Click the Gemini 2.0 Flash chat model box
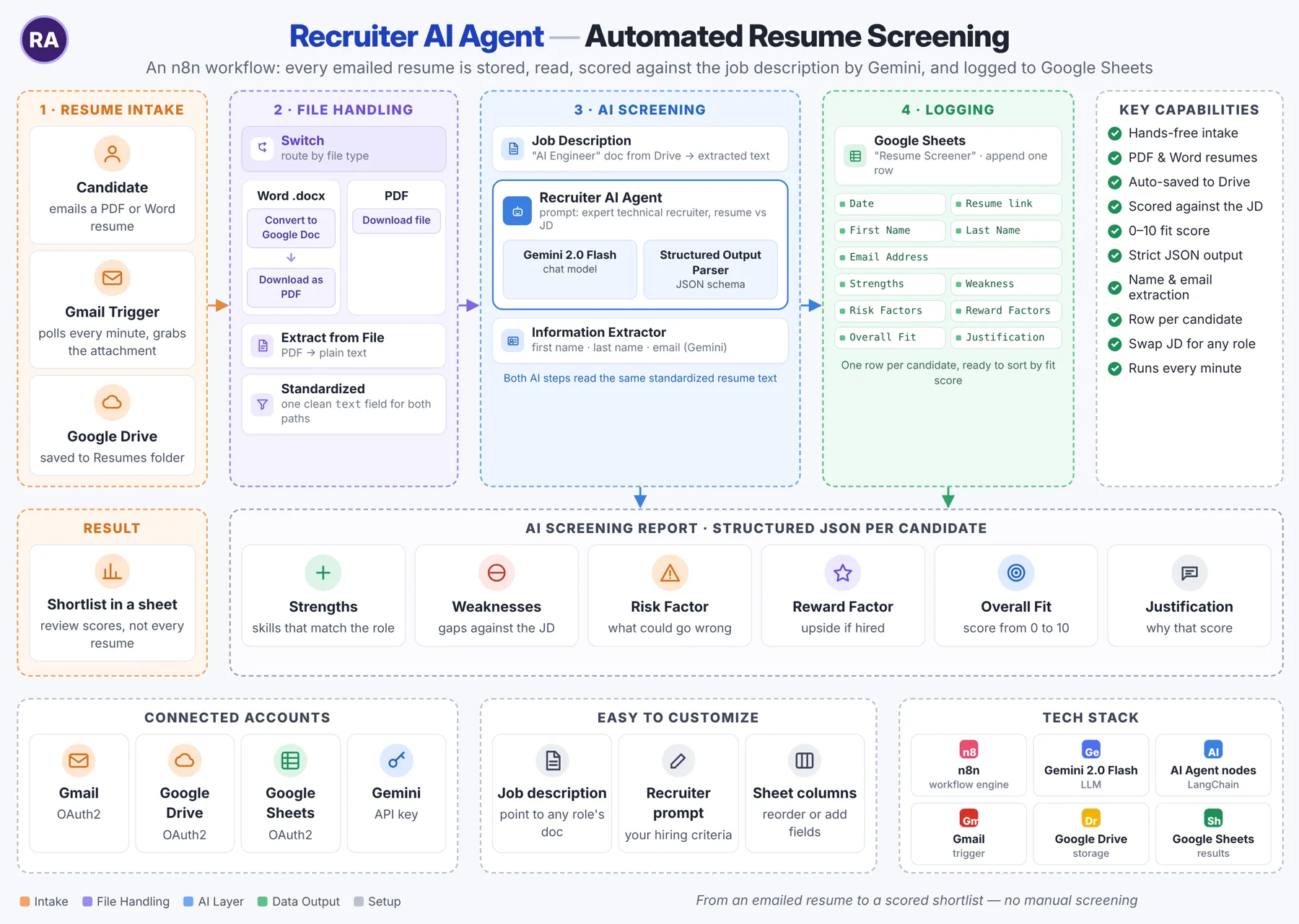The width and height of the screenshot is (1299, 924). [x=569, y=269]
